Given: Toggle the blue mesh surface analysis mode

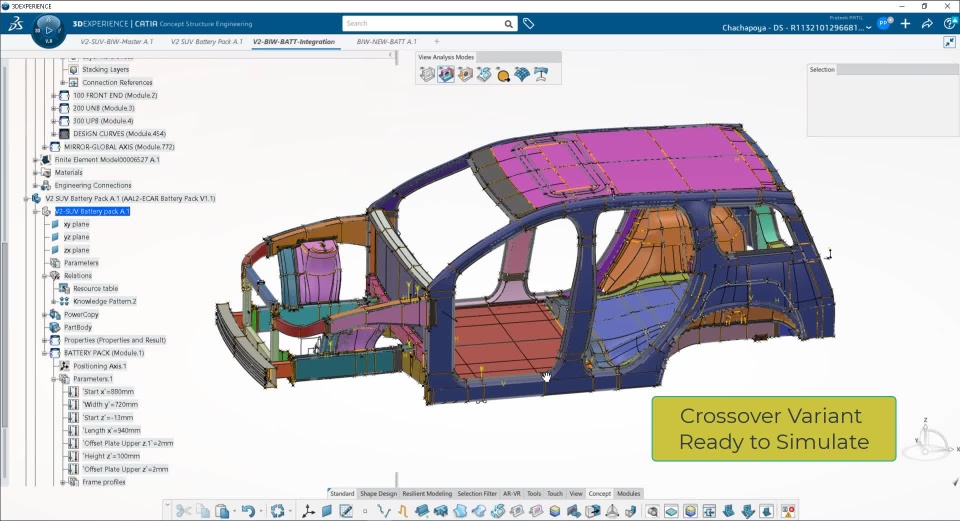Looking at the screenshot, I should click(x=522, y=75).
